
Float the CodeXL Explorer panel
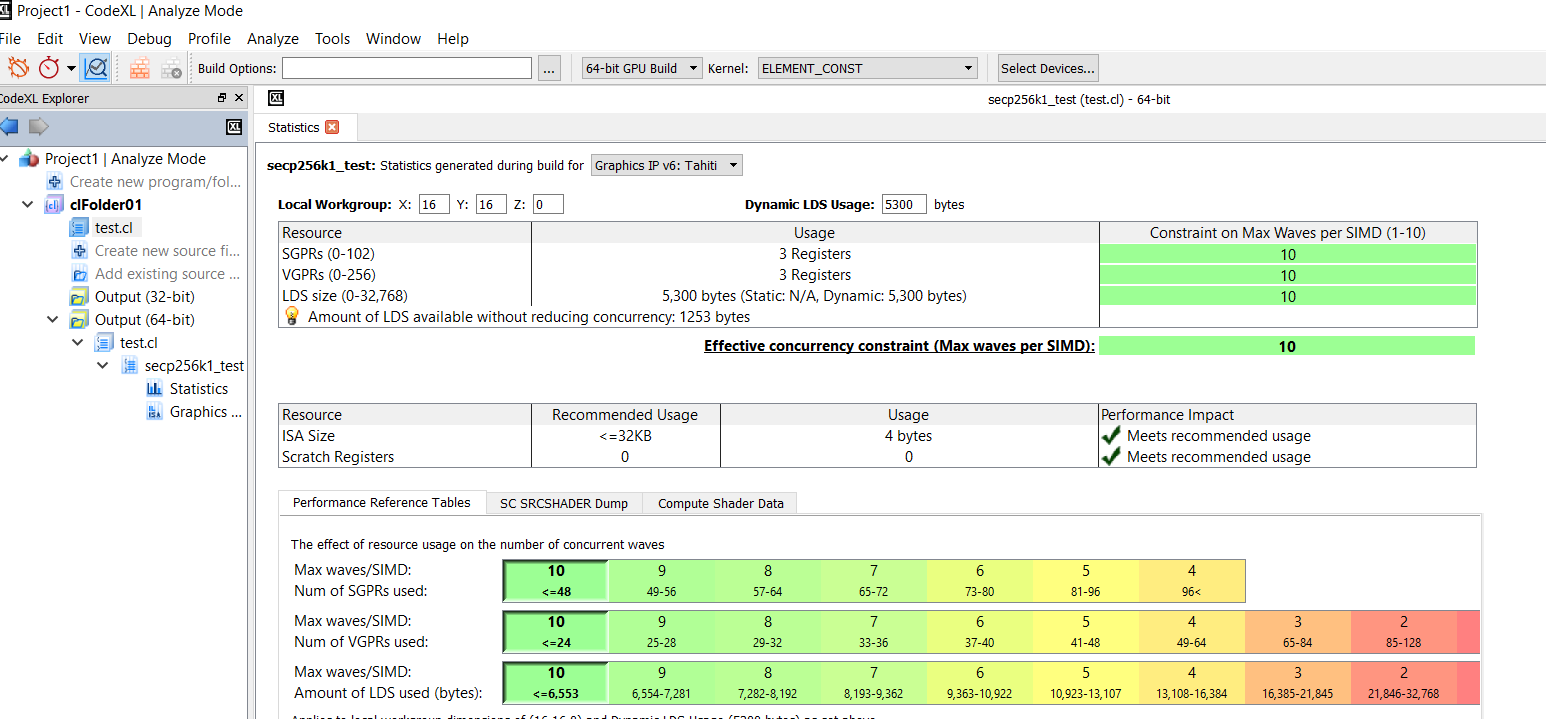pyautogui.click(x=222, y=98)
